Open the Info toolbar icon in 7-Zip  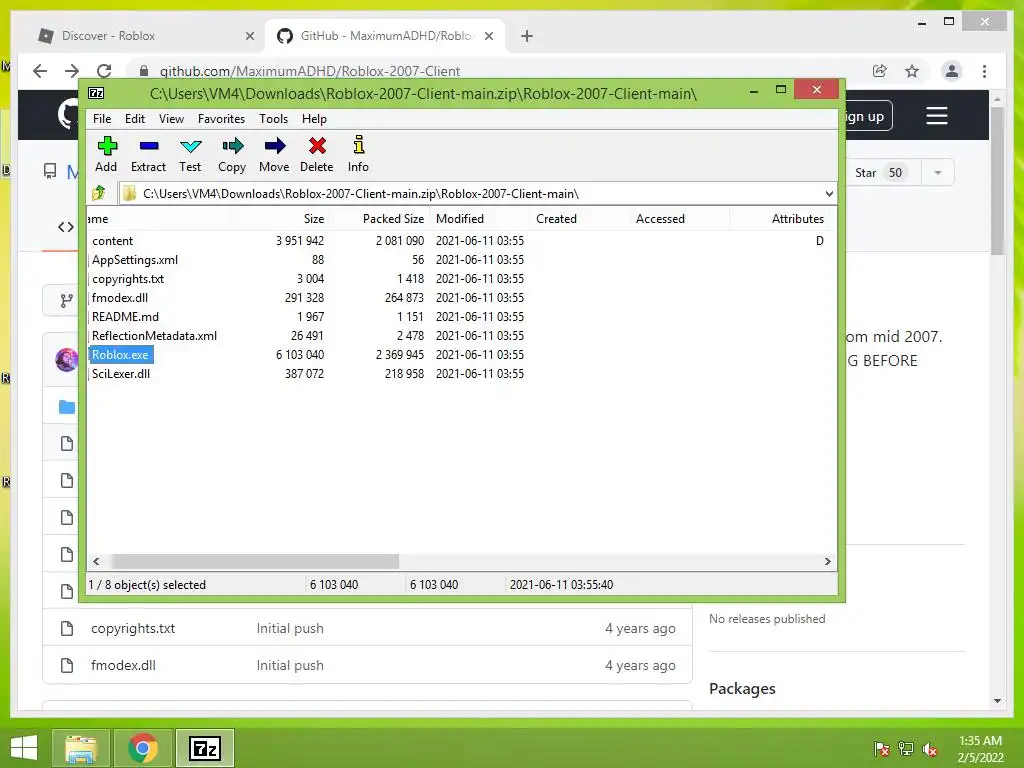coord(358,154)
